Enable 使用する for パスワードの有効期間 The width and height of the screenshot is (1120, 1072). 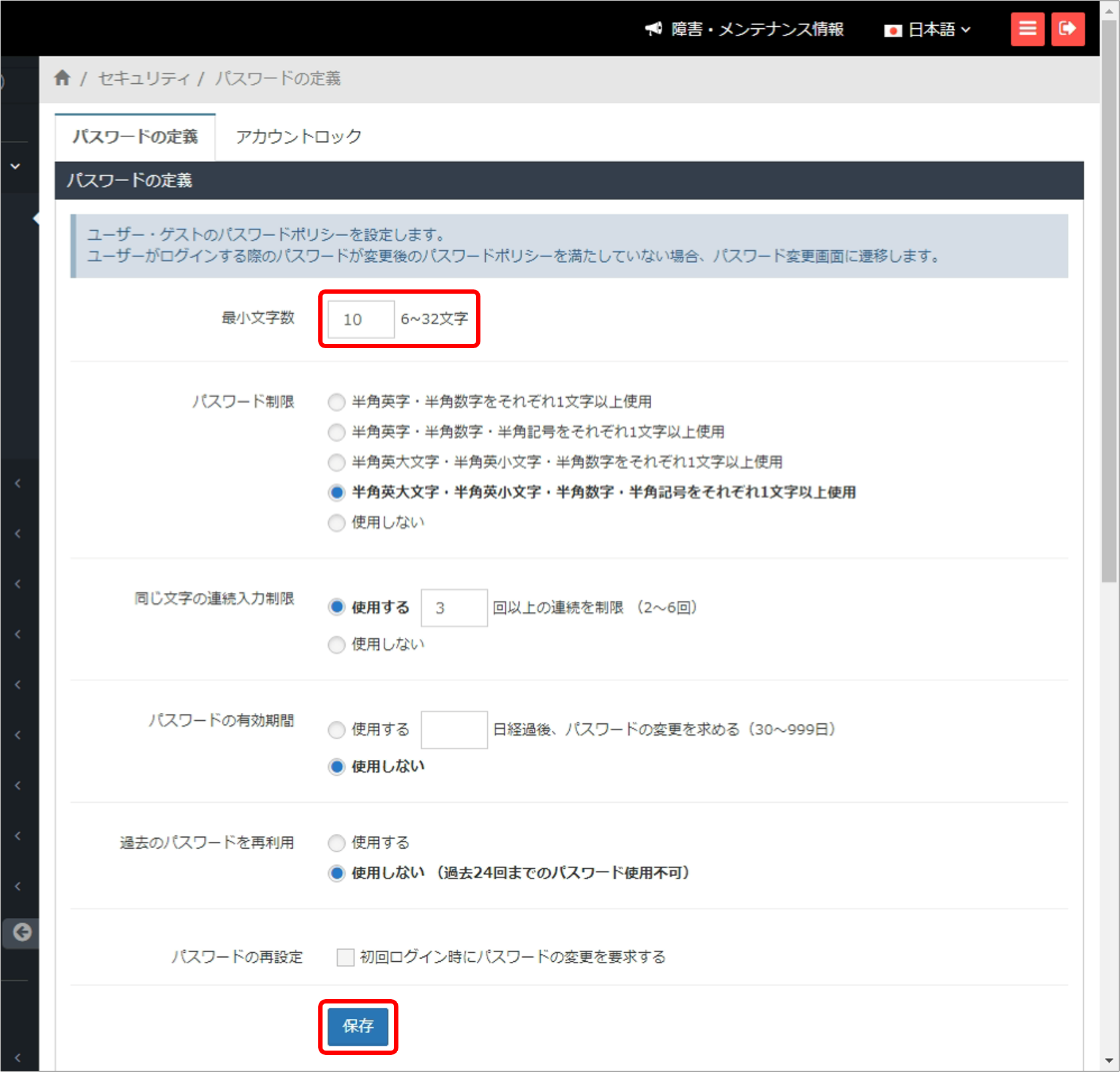click(336, 730)
